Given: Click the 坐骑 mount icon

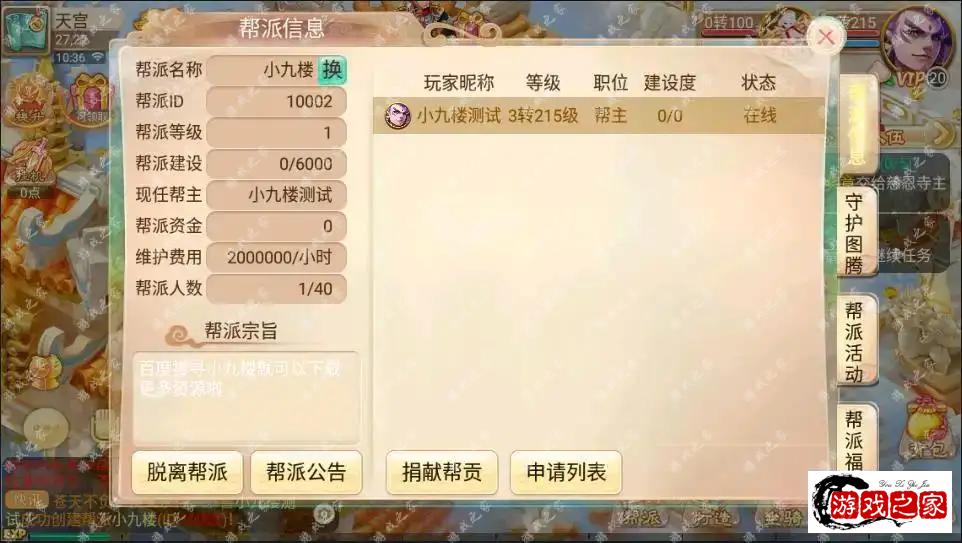Looking at the screenshot, I should (784, 517).
